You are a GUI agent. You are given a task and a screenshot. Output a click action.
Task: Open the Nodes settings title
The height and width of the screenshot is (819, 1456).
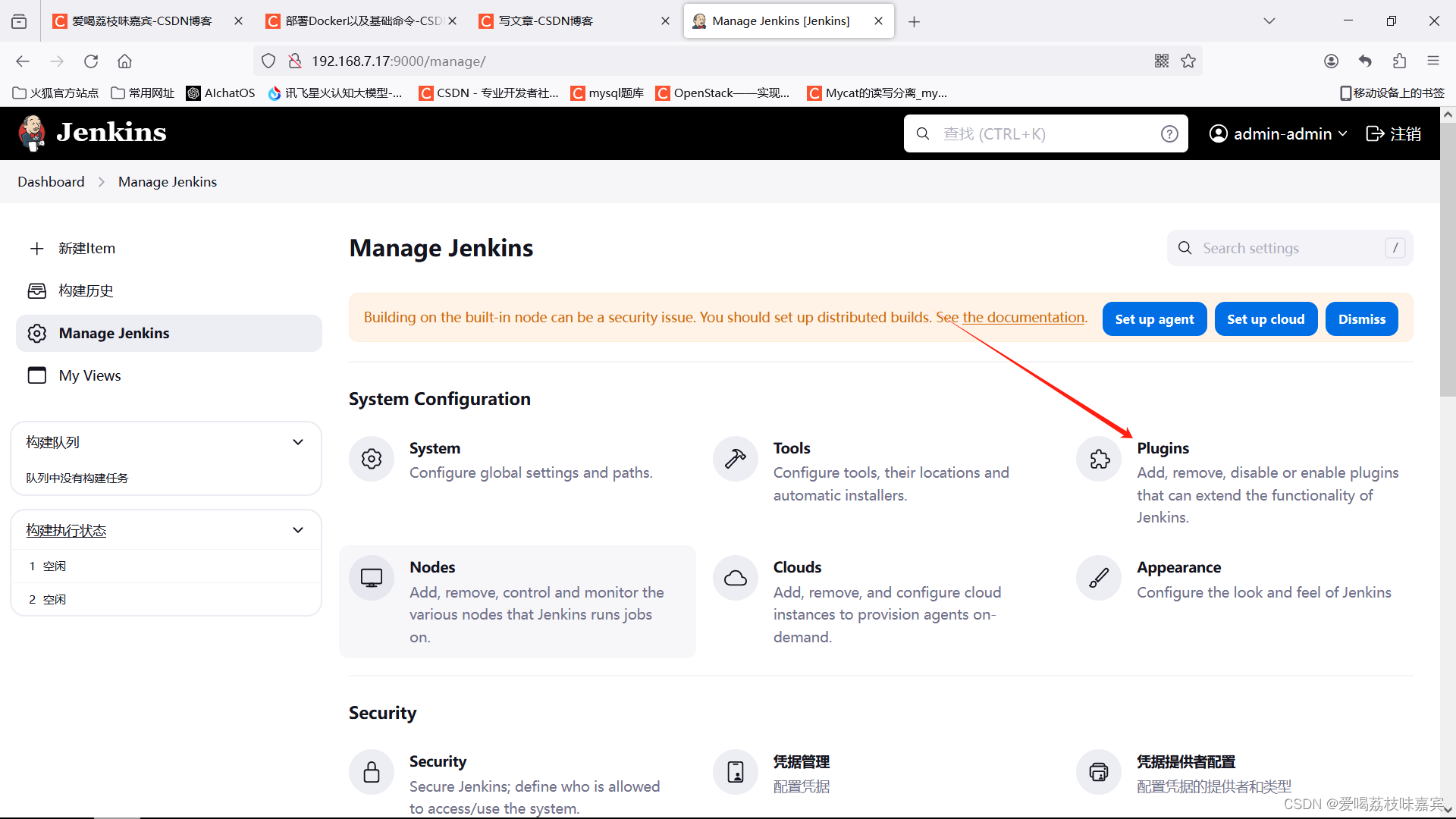[x=432, y=567]
